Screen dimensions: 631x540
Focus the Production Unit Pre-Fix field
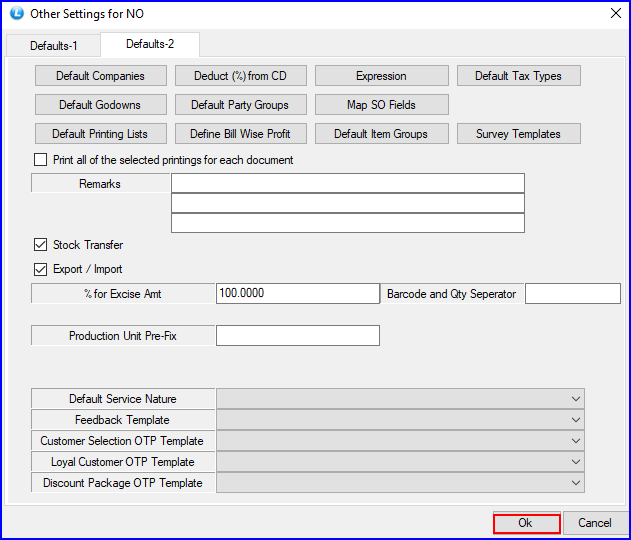[x=298, y=336]
